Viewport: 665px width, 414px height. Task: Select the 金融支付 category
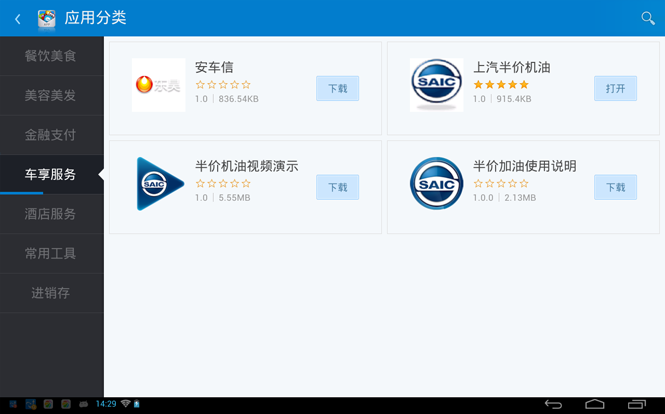52,135
